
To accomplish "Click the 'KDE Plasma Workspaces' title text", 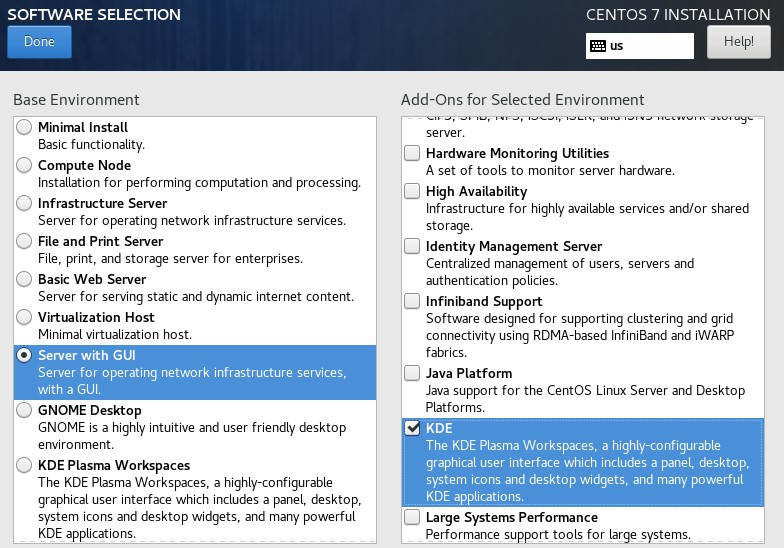I will point(114,465).
